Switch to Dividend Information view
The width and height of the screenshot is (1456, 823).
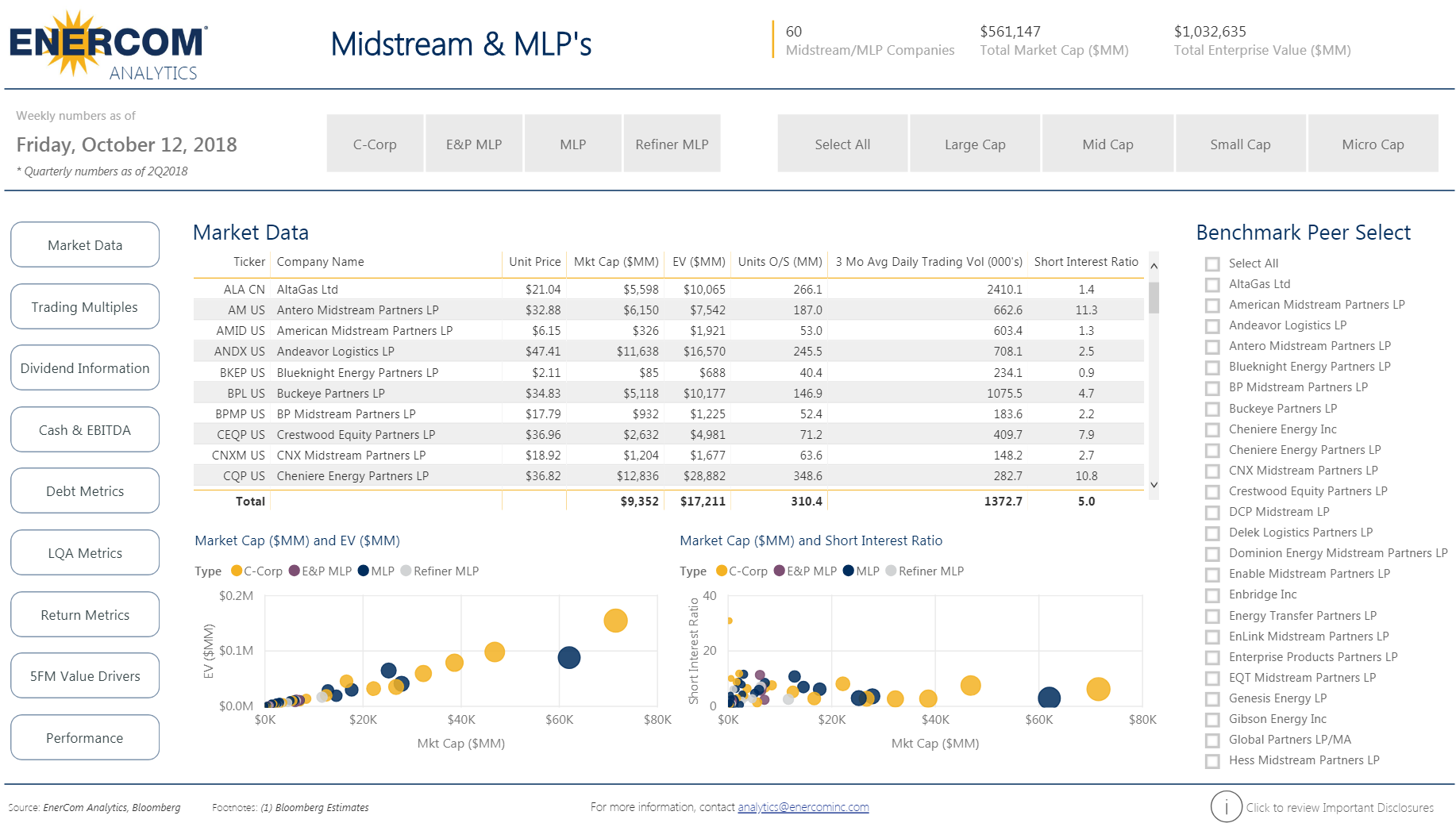click(x=85, y=368)
